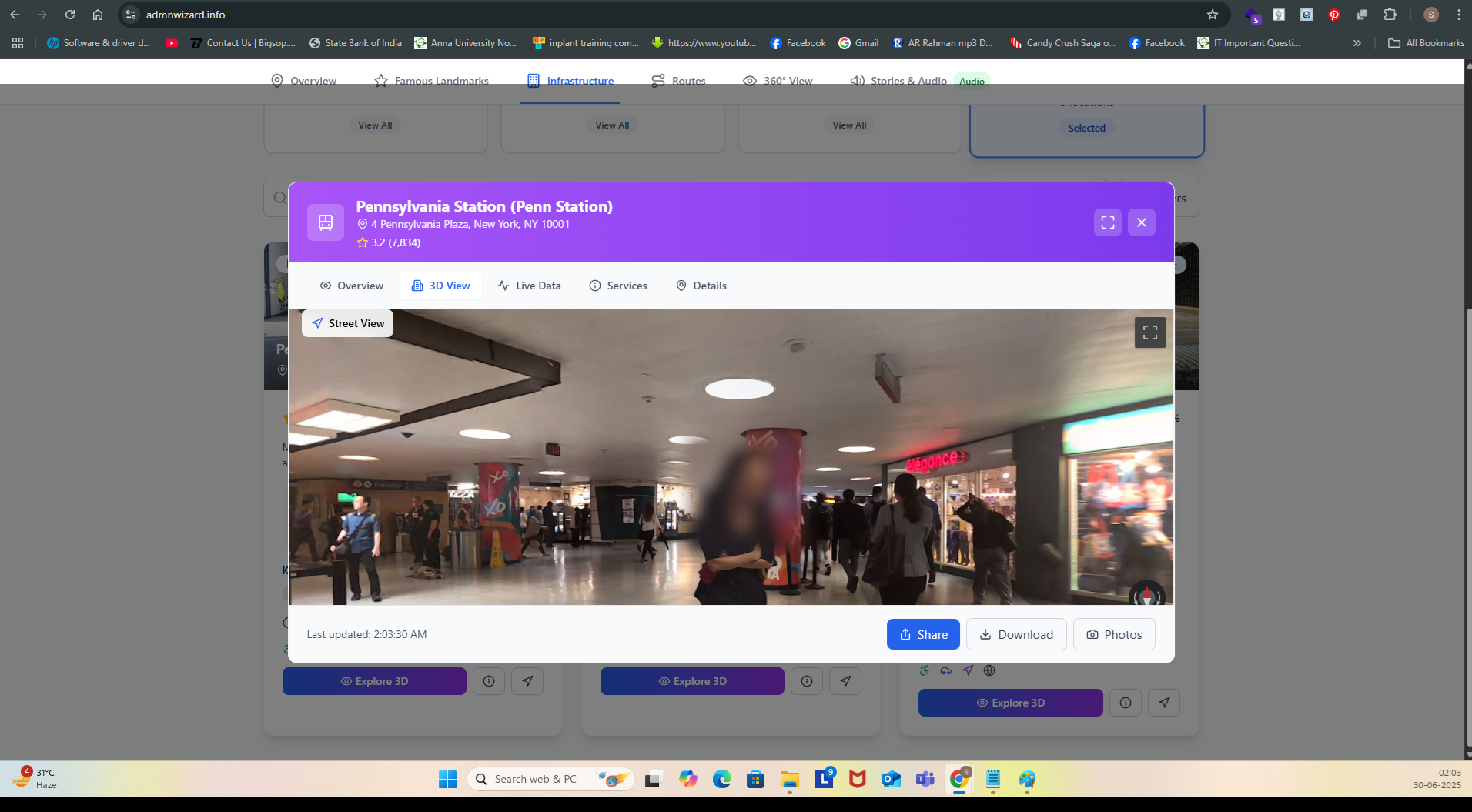Open the Photos button
The height and width of the screenshot is (812, 1472).
click(1114, 634)
